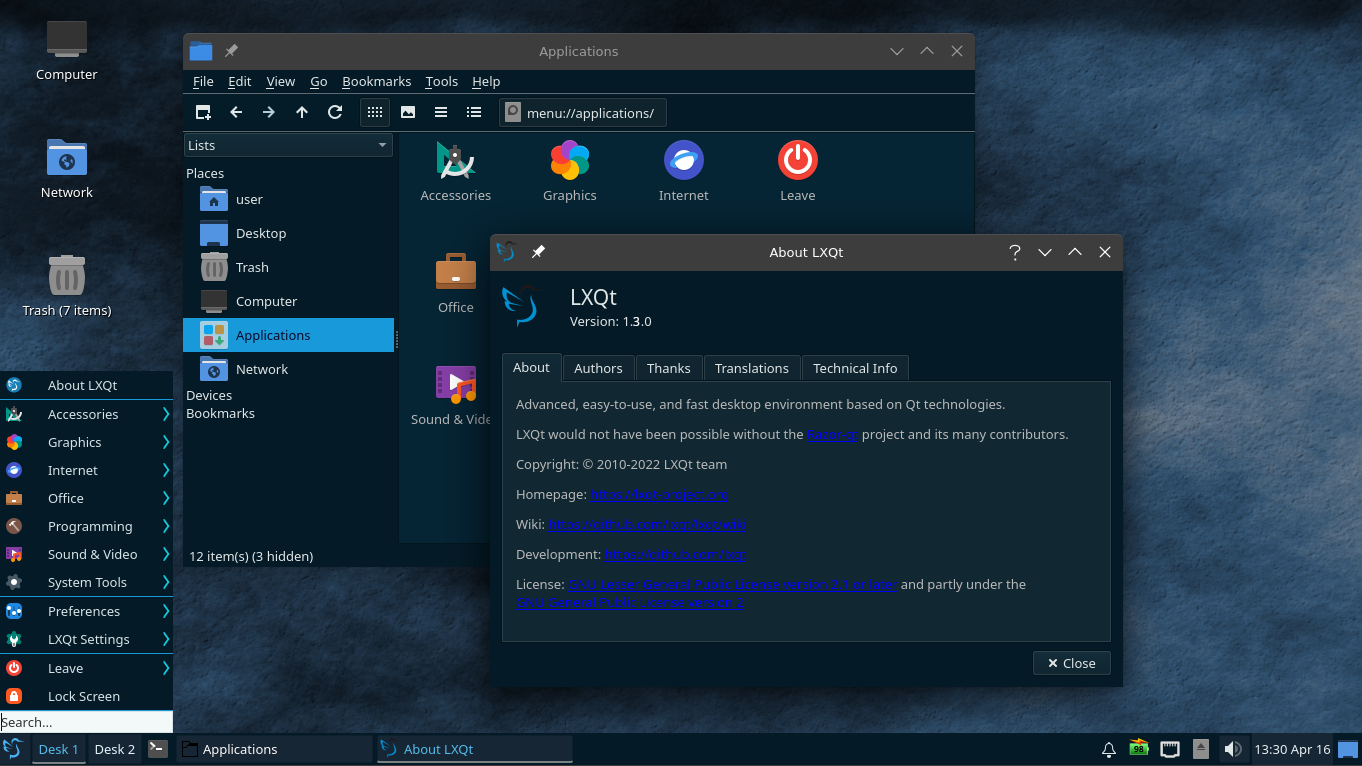The height and width of the screenshot is (766, 1362).
Task: Click the start menu Search field
Action: [x=86, y=722]
